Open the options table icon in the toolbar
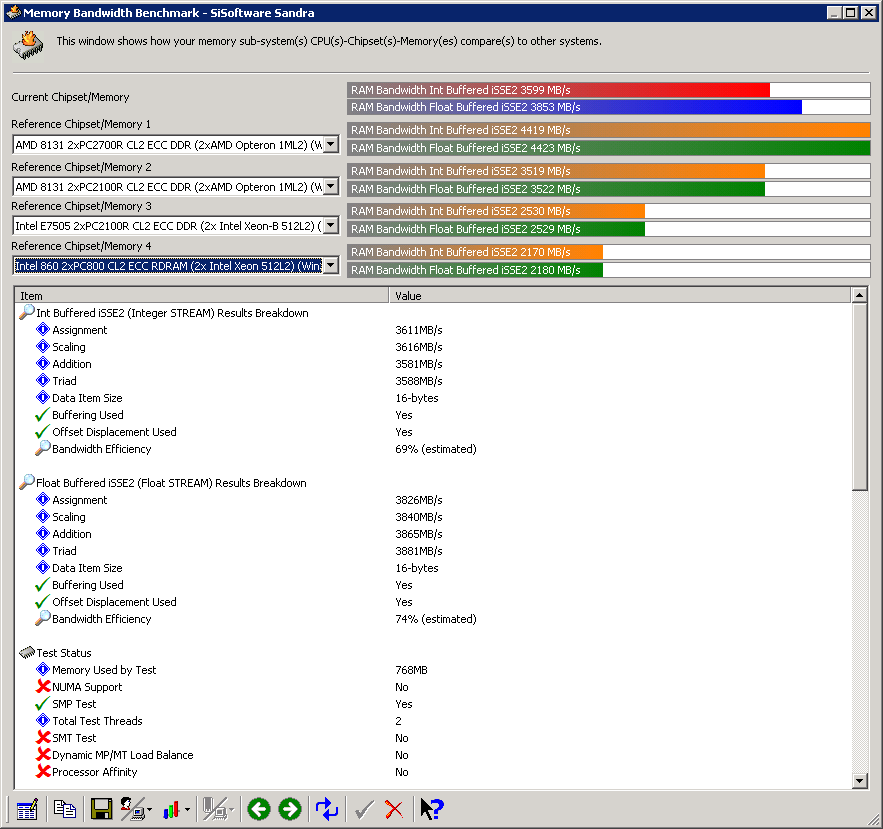The height and width of the screenshot is (829, 883). pos(27,809)
